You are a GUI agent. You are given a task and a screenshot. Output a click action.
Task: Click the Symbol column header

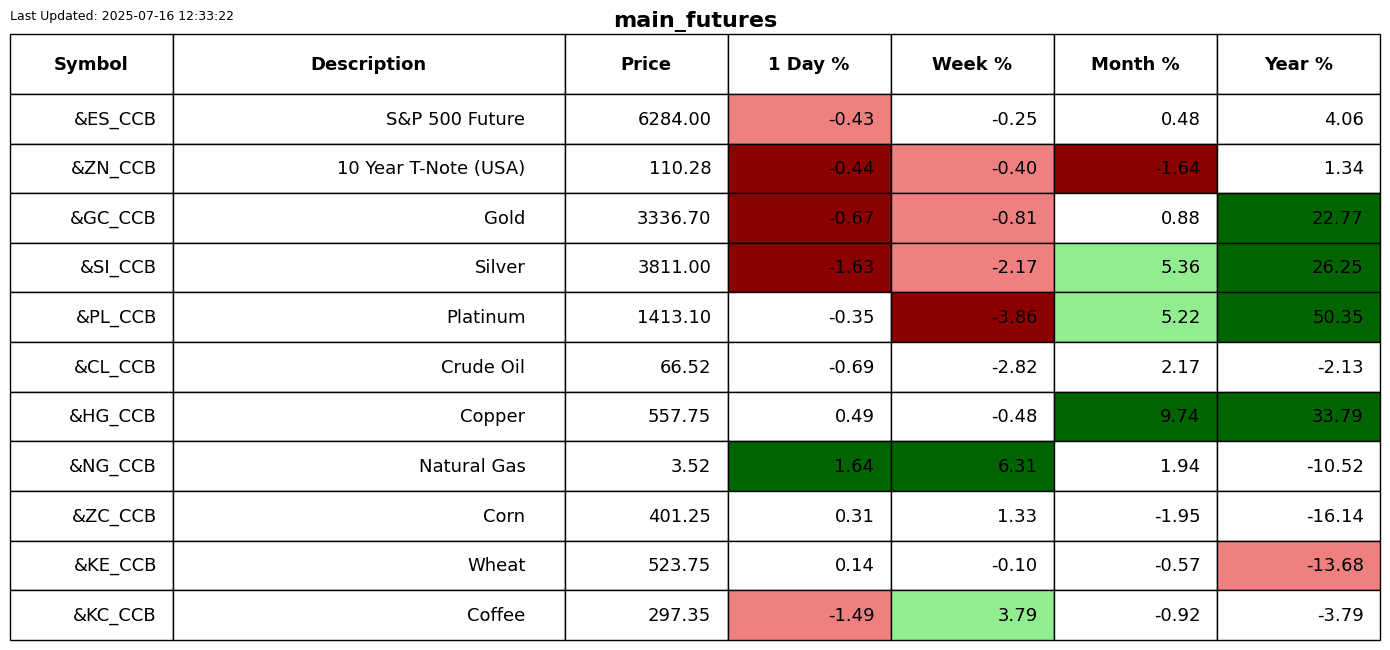91,65
